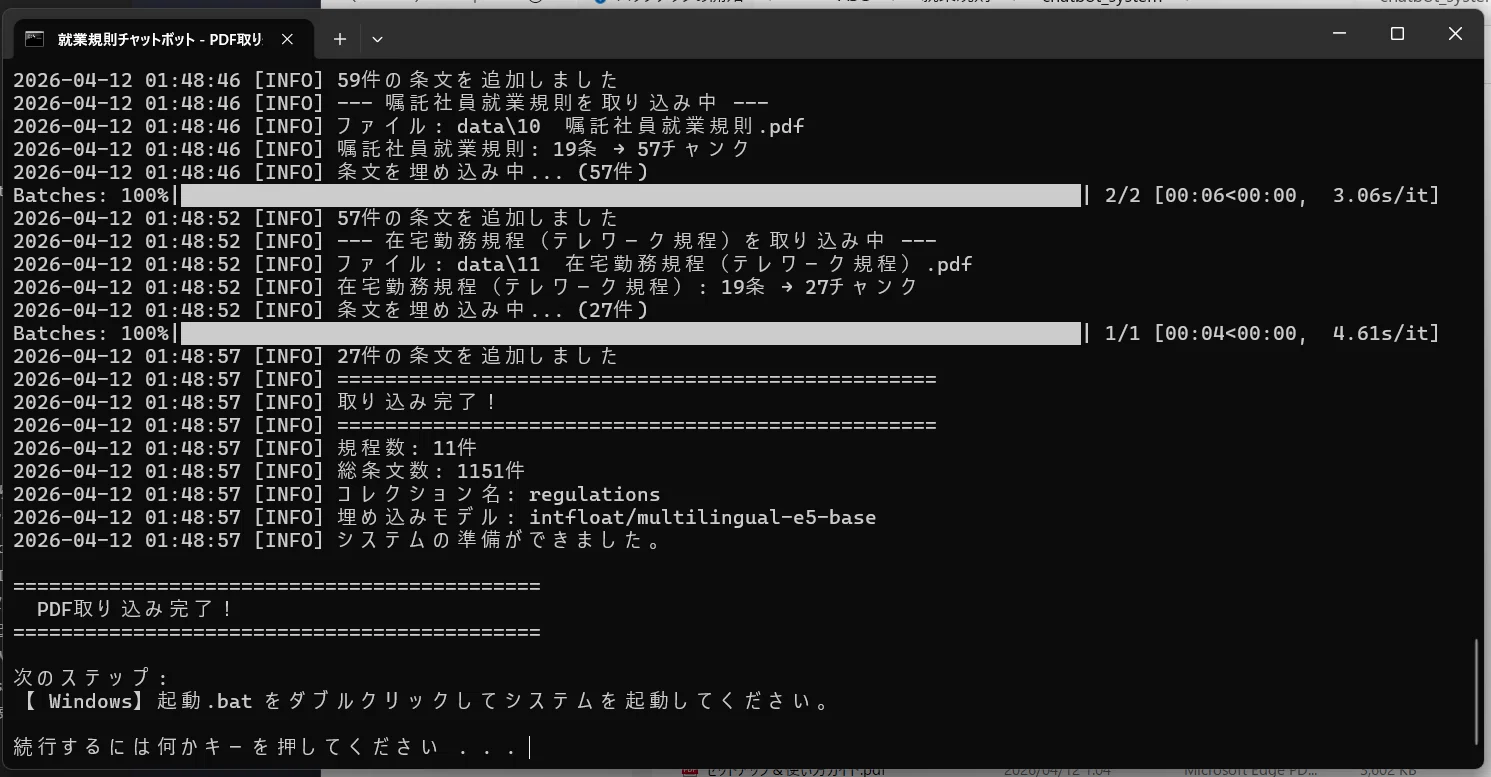Screen dimensions: 1491x777
Task: Click file path "data\10 嘱託社員就業規則.pdf"
Action: coord(631,126)
